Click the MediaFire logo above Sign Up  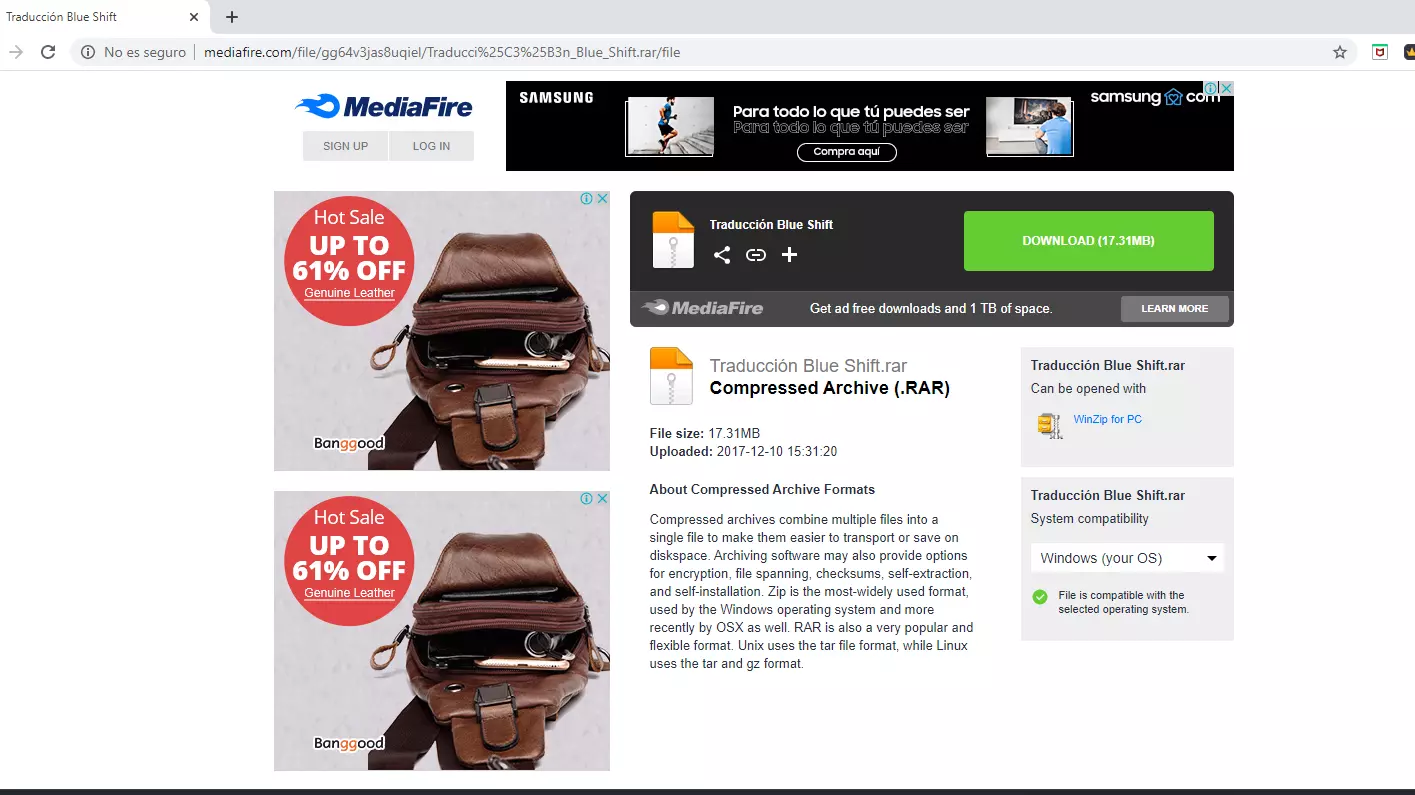pos(384,106)
